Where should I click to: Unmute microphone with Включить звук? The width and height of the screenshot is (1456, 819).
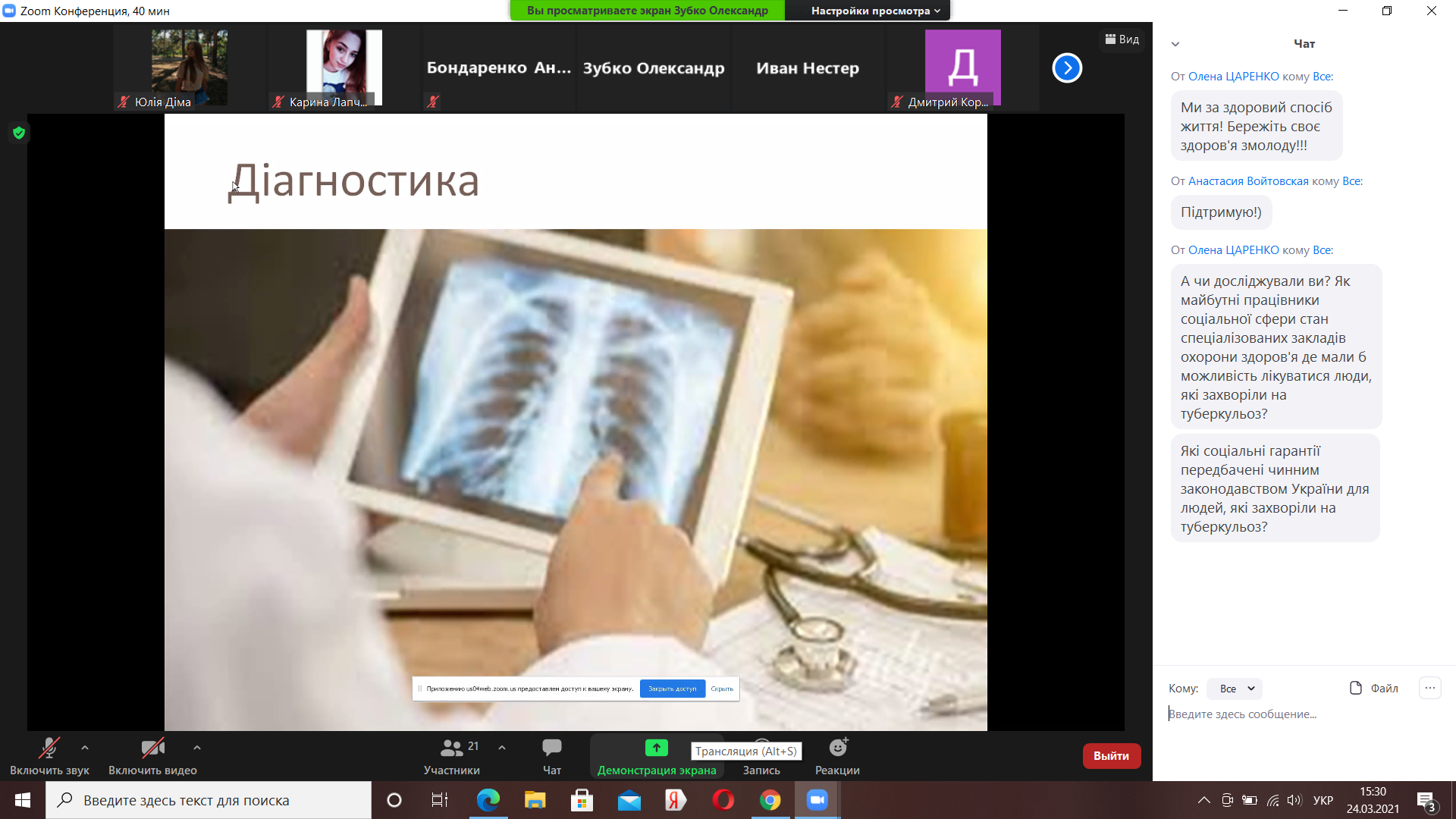[49, 748]
